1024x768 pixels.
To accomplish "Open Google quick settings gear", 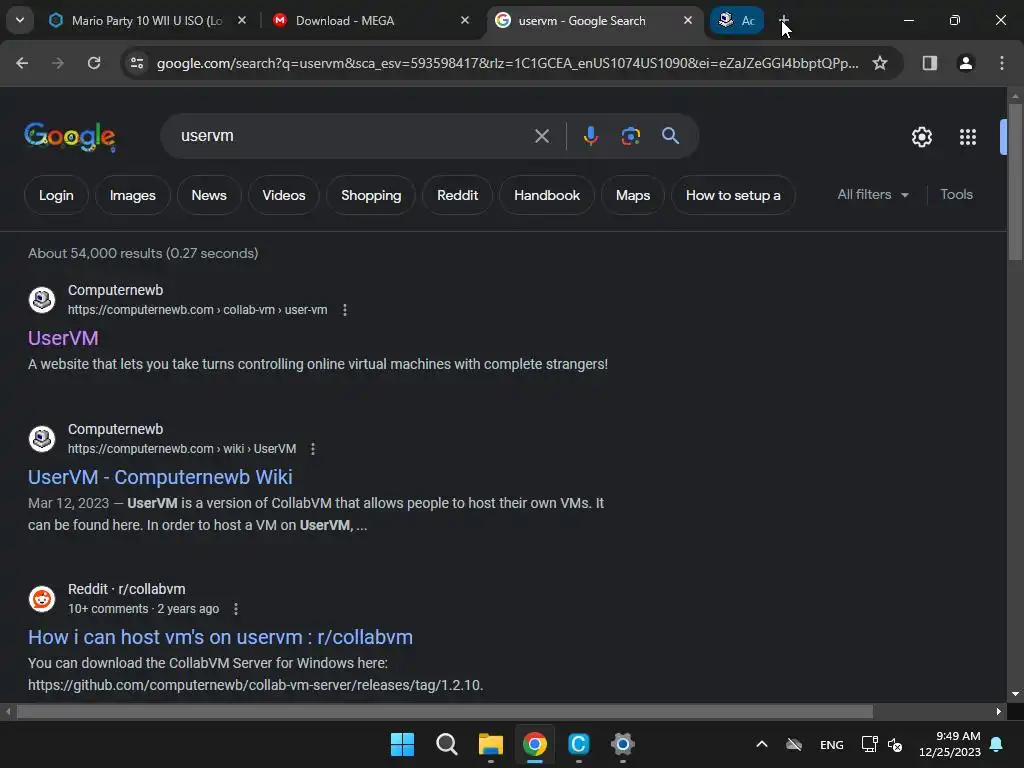I will coord(921,137).
